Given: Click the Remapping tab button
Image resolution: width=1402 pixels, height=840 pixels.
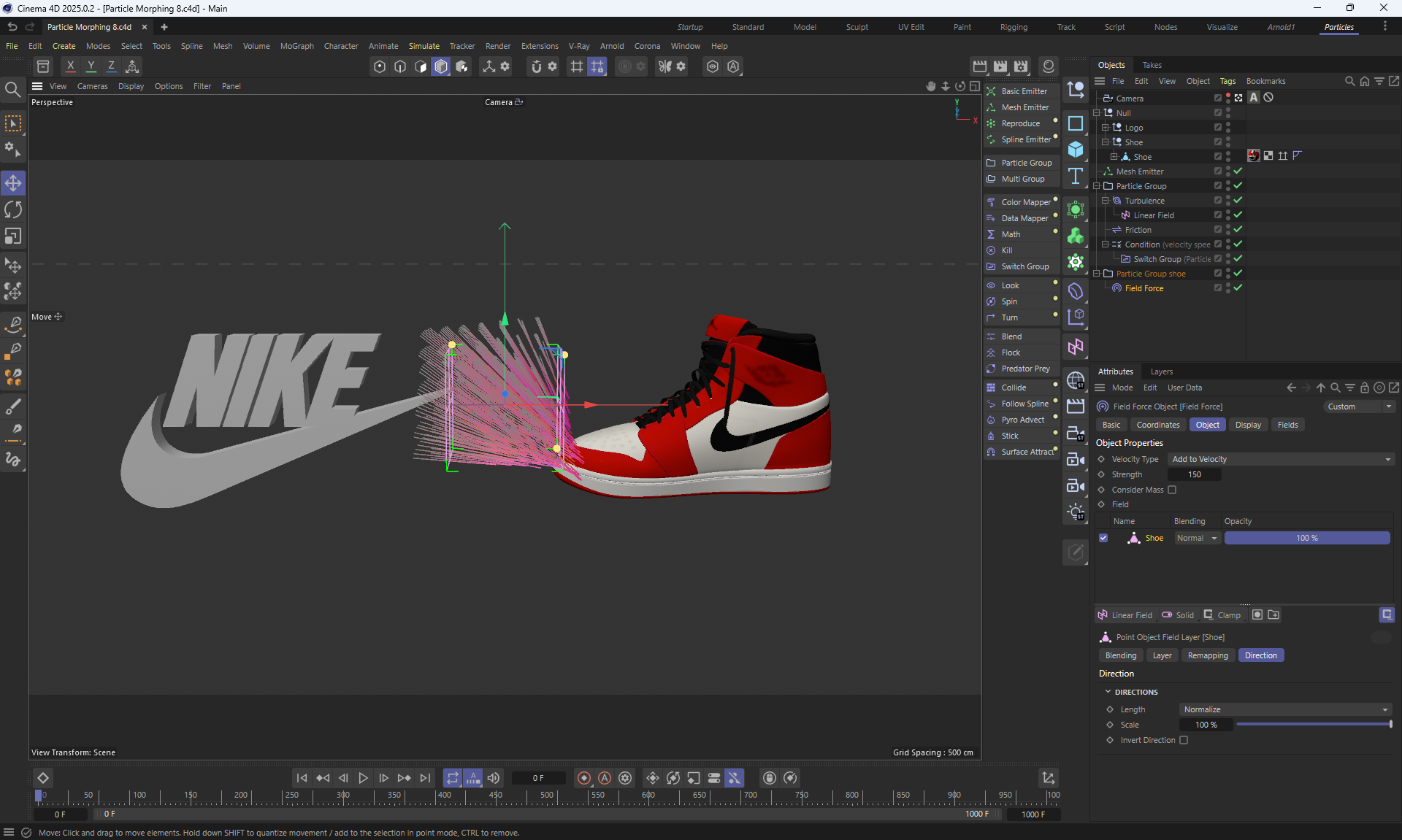Looking at the screenshot, I should point(1207,655).
